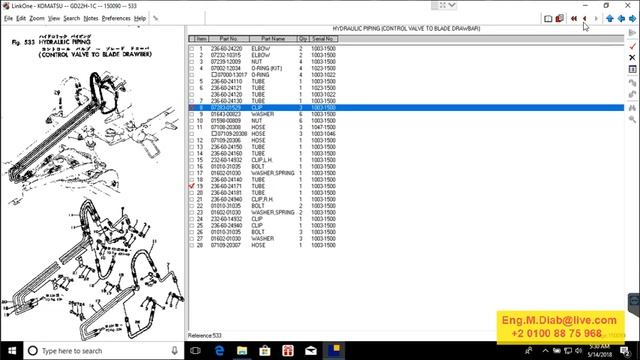The image size is (640, 360).
Task: Open the Search menu
Action: pos(72,18)
